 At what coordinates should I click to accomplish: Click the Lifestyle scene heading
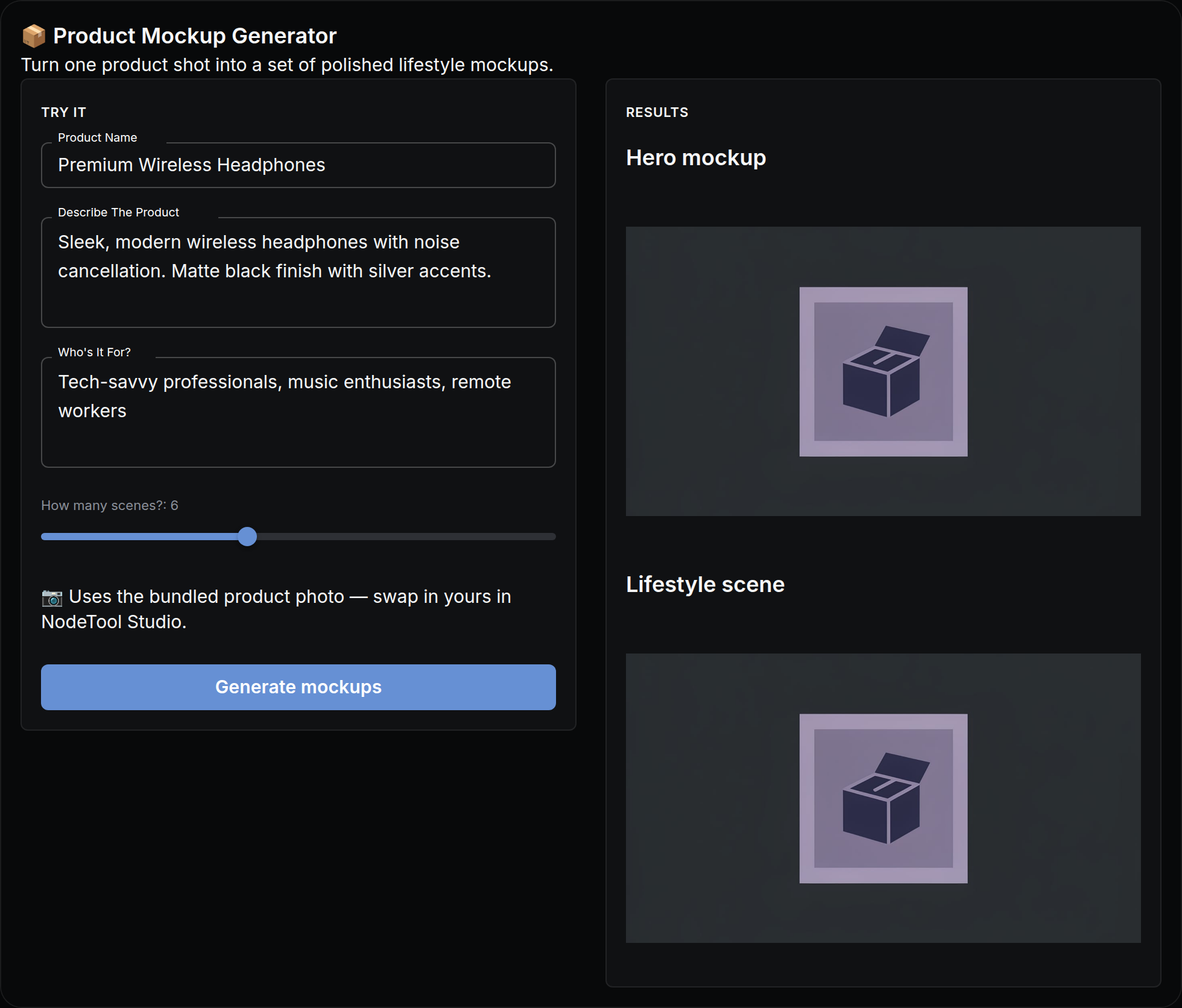point(705,584)
